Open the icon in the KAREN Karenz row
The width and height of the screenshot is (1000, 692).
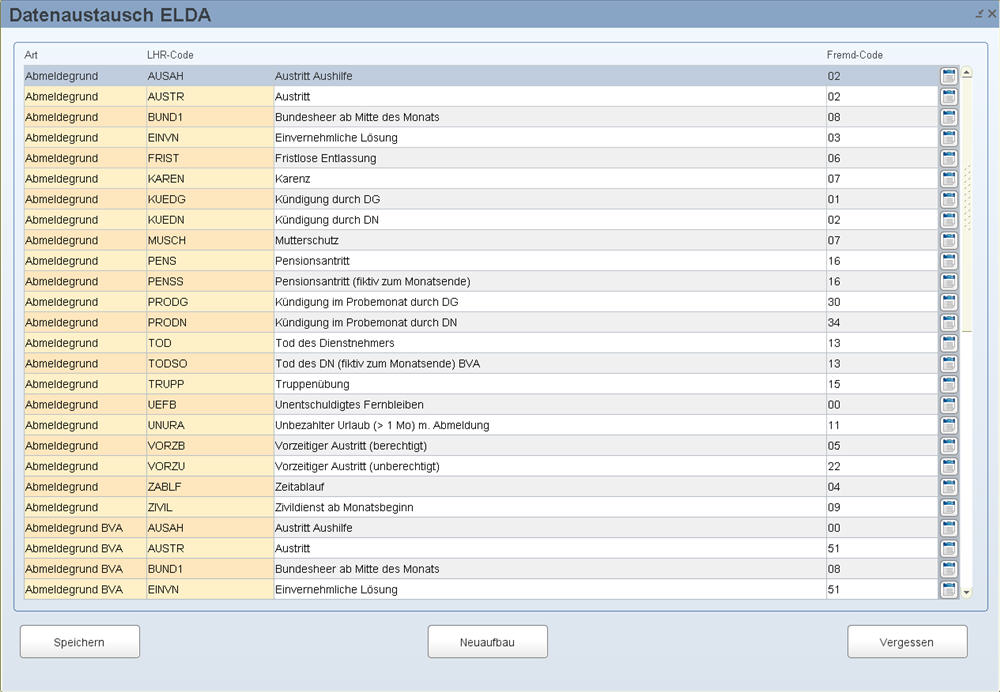(948, 179)
